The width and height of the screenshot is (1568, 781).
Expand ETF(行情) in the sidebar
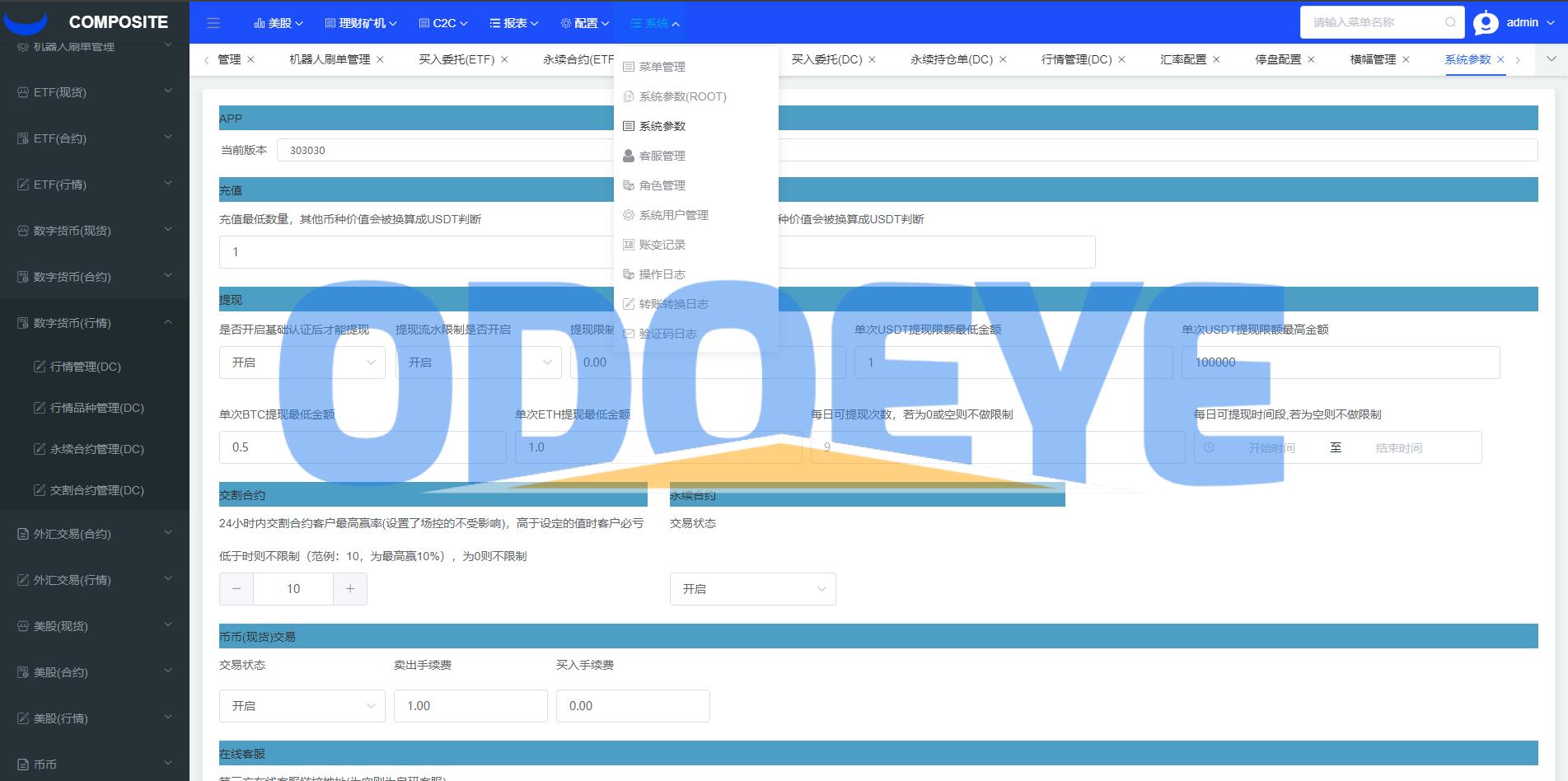[x=95, y=185]
